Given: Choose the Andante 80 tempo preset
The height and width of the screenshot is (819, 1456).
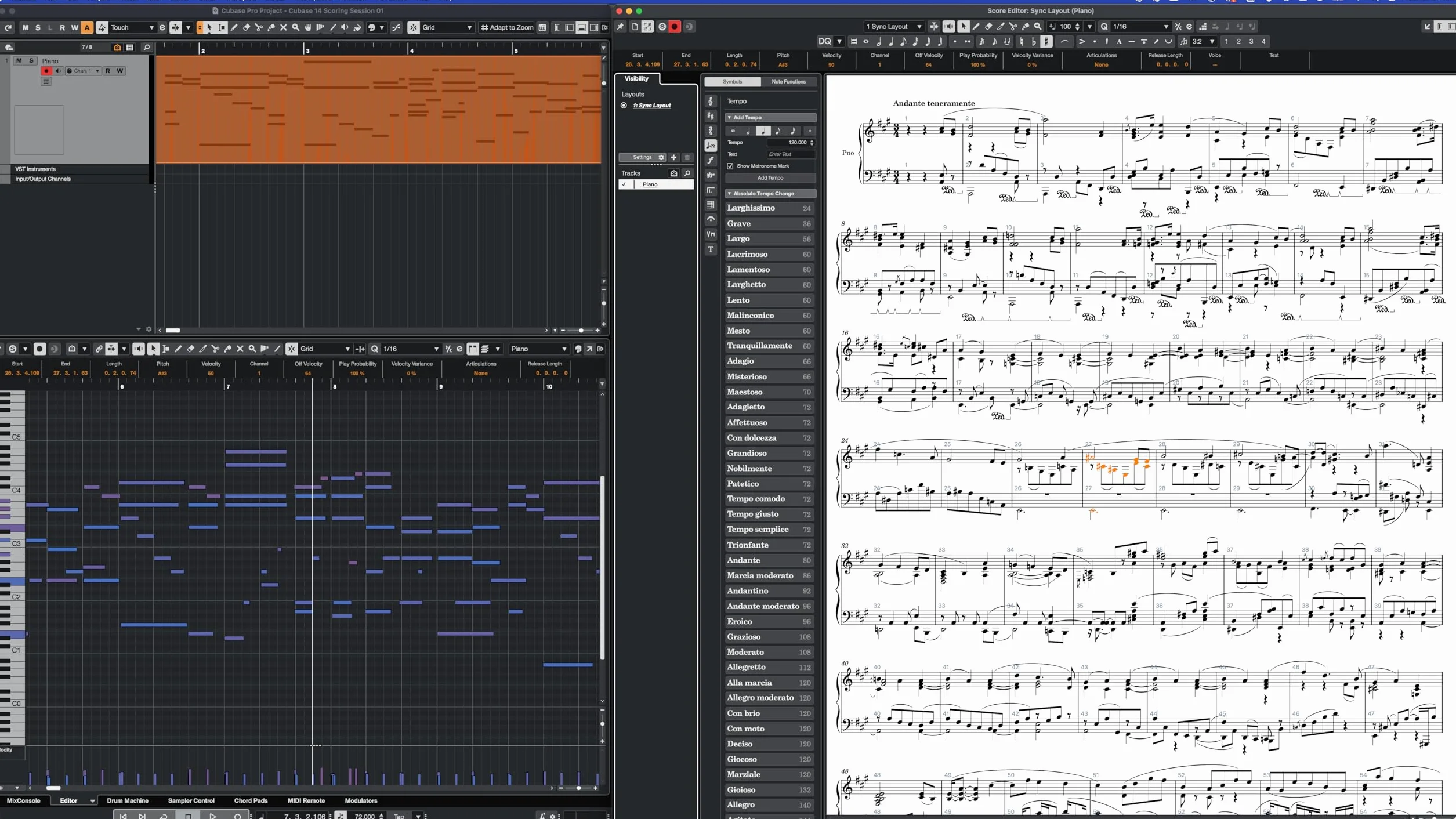Looking at the screenshot, I should [x=769, y=560].
